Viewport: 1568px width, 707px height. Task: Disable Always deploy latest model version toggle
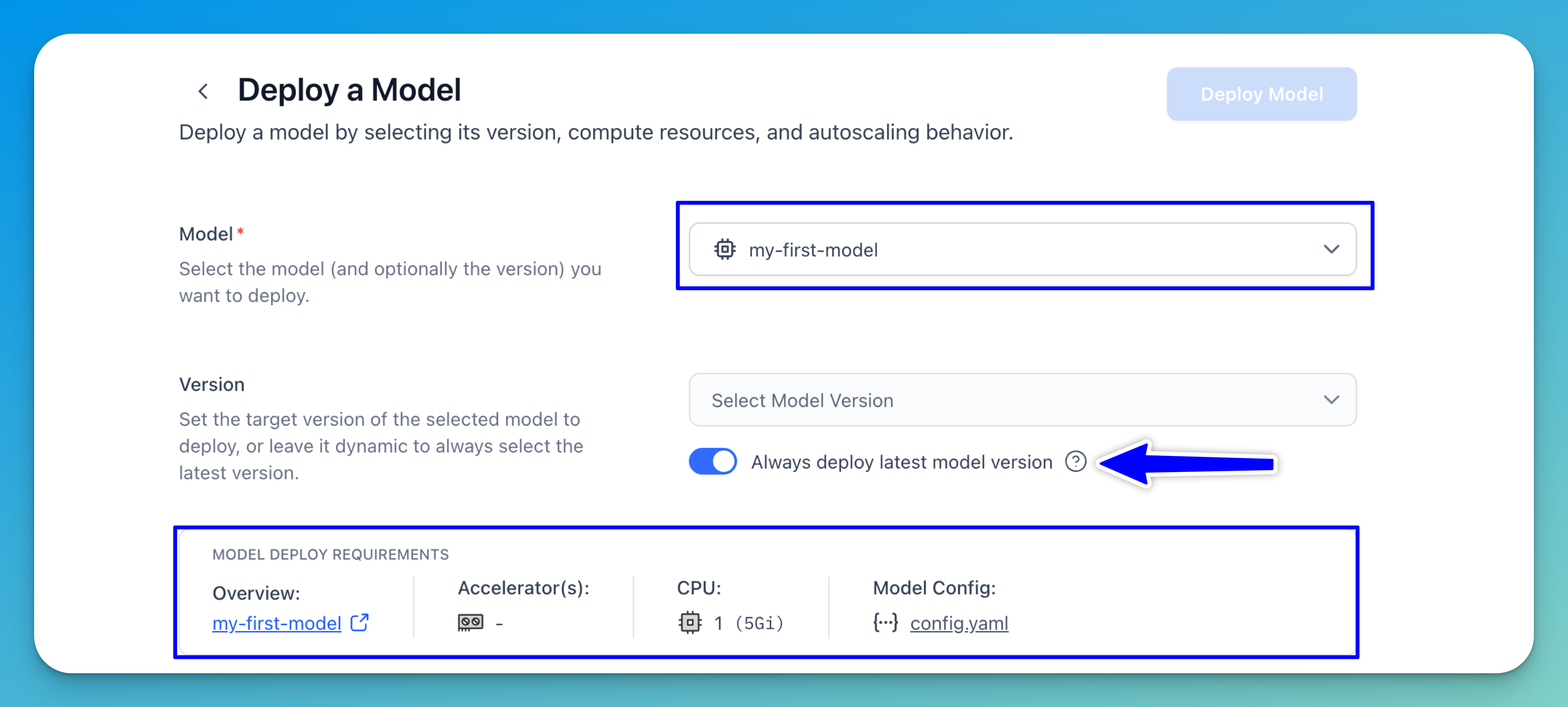tap(713, 461)
